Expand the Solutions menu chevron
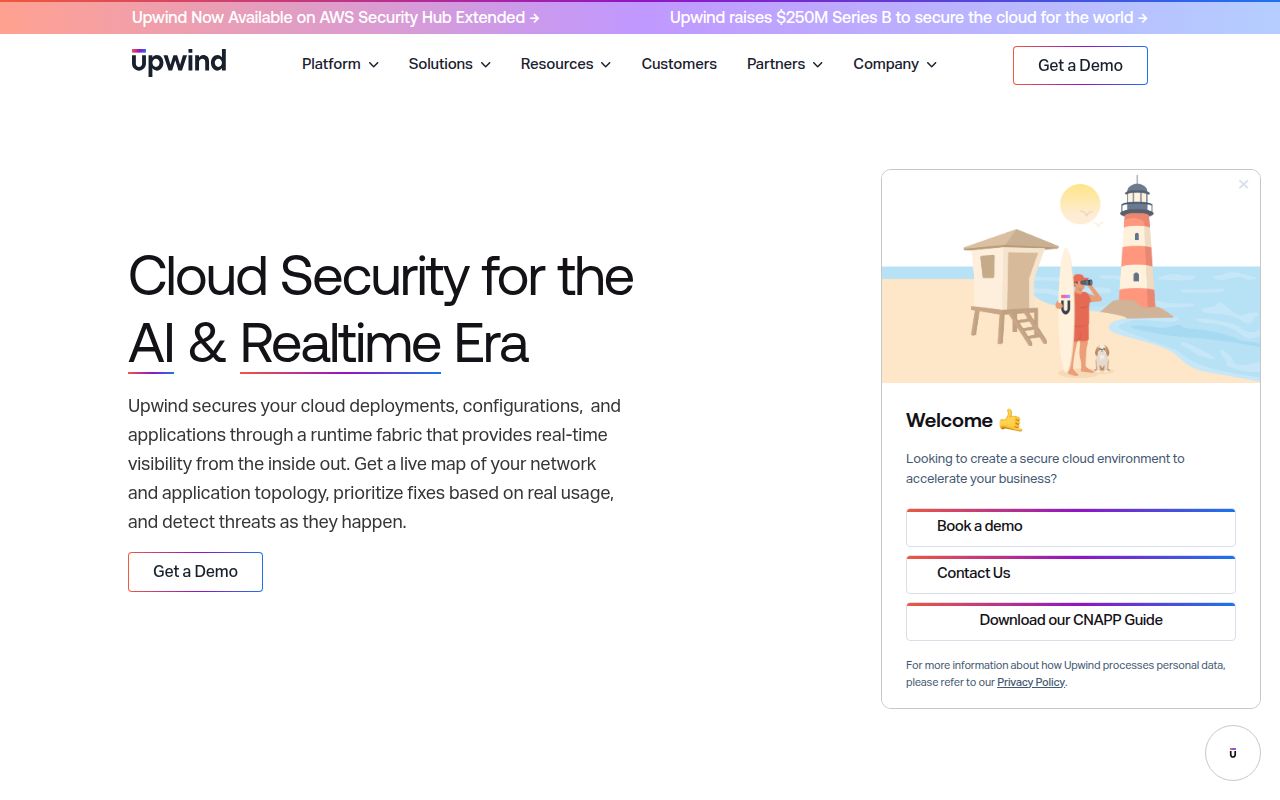Image resolution: width=1280 pixels, height=800 pixels. (x=486, y=64)
